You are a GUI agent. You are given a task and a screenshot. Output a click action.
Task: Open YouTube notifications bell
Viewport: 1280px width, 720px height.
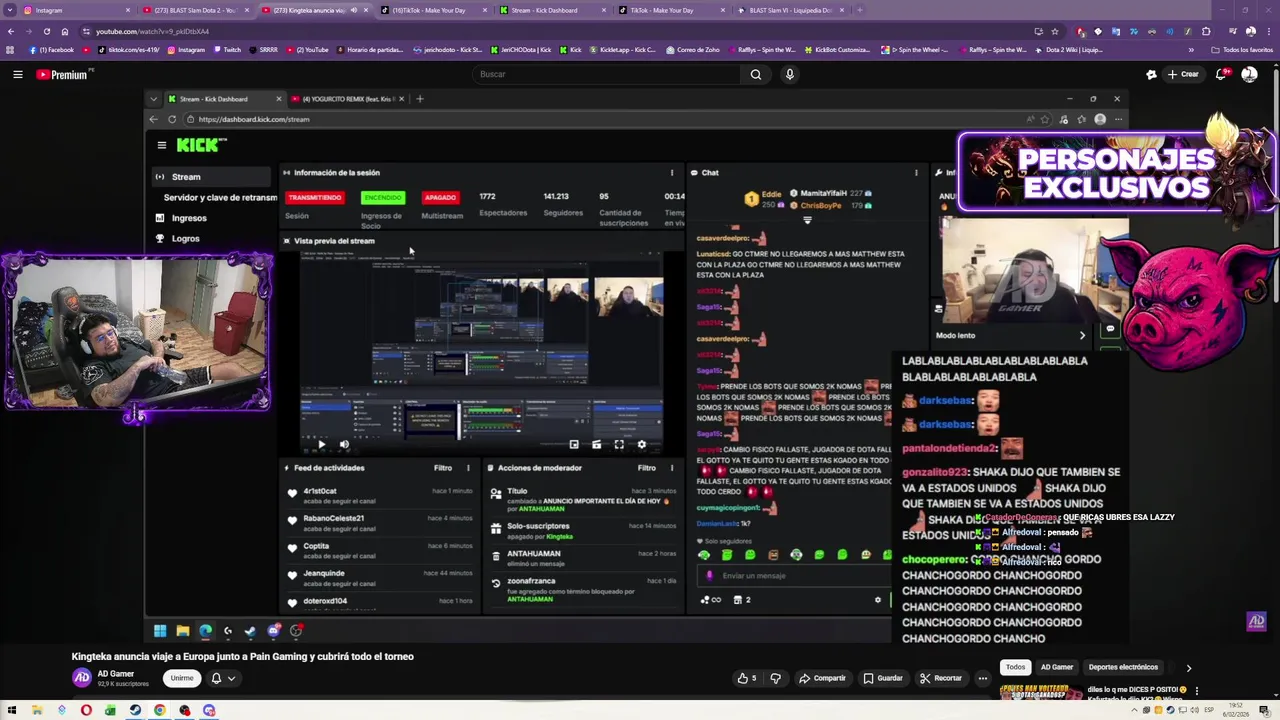click(1223, 74)
